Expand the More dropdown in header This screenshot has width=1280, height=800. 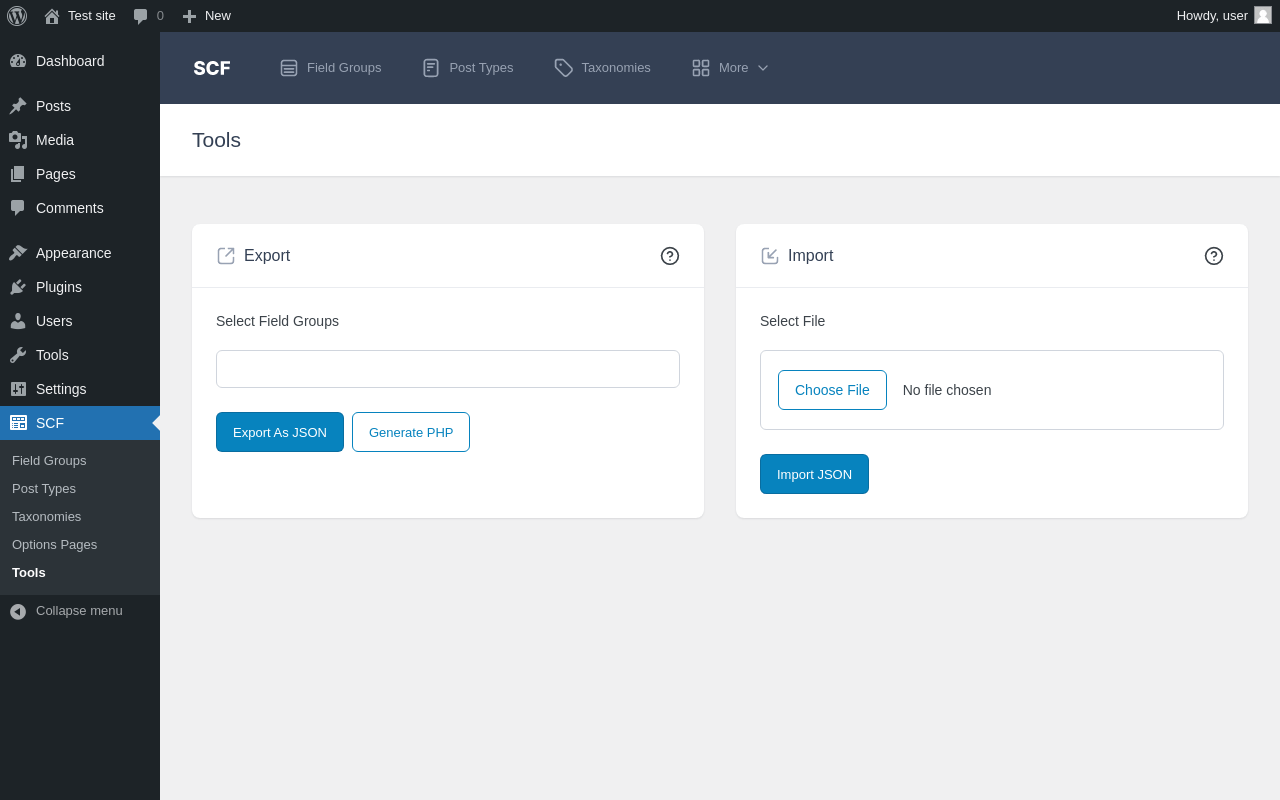(730, 68)
